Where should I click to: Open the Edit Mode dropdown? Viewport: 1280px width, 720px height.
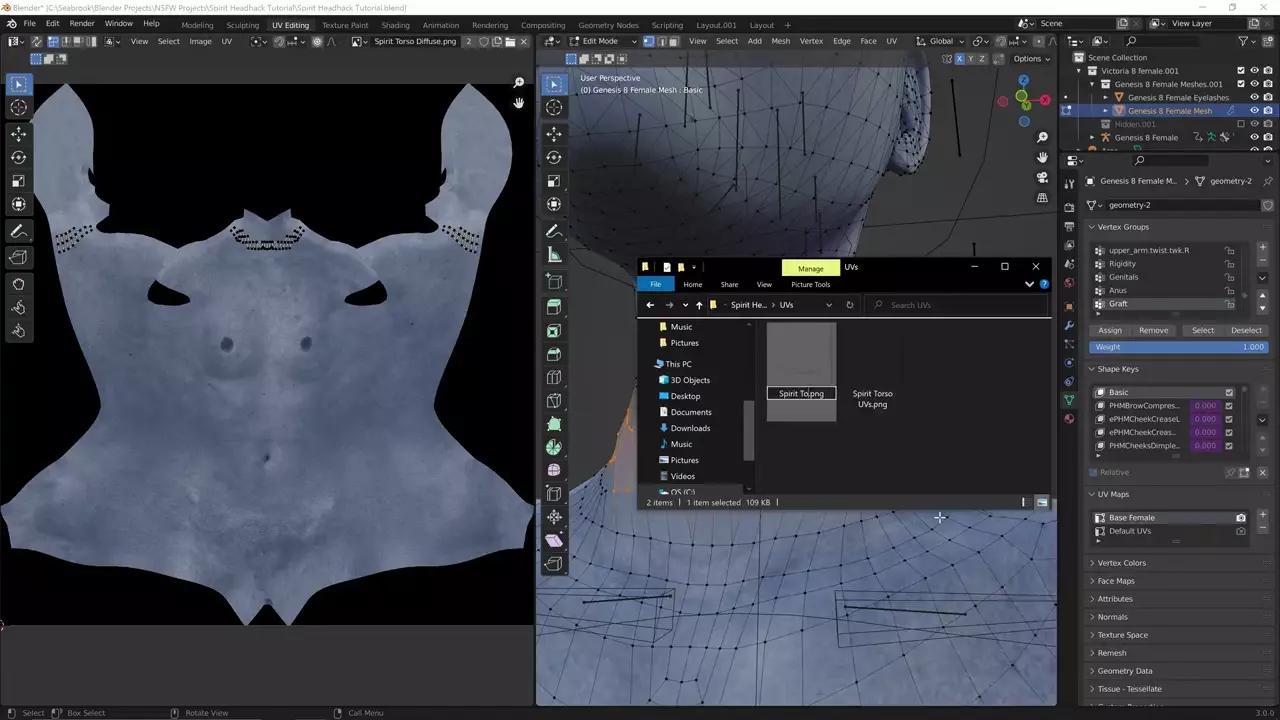pos(600,41)
